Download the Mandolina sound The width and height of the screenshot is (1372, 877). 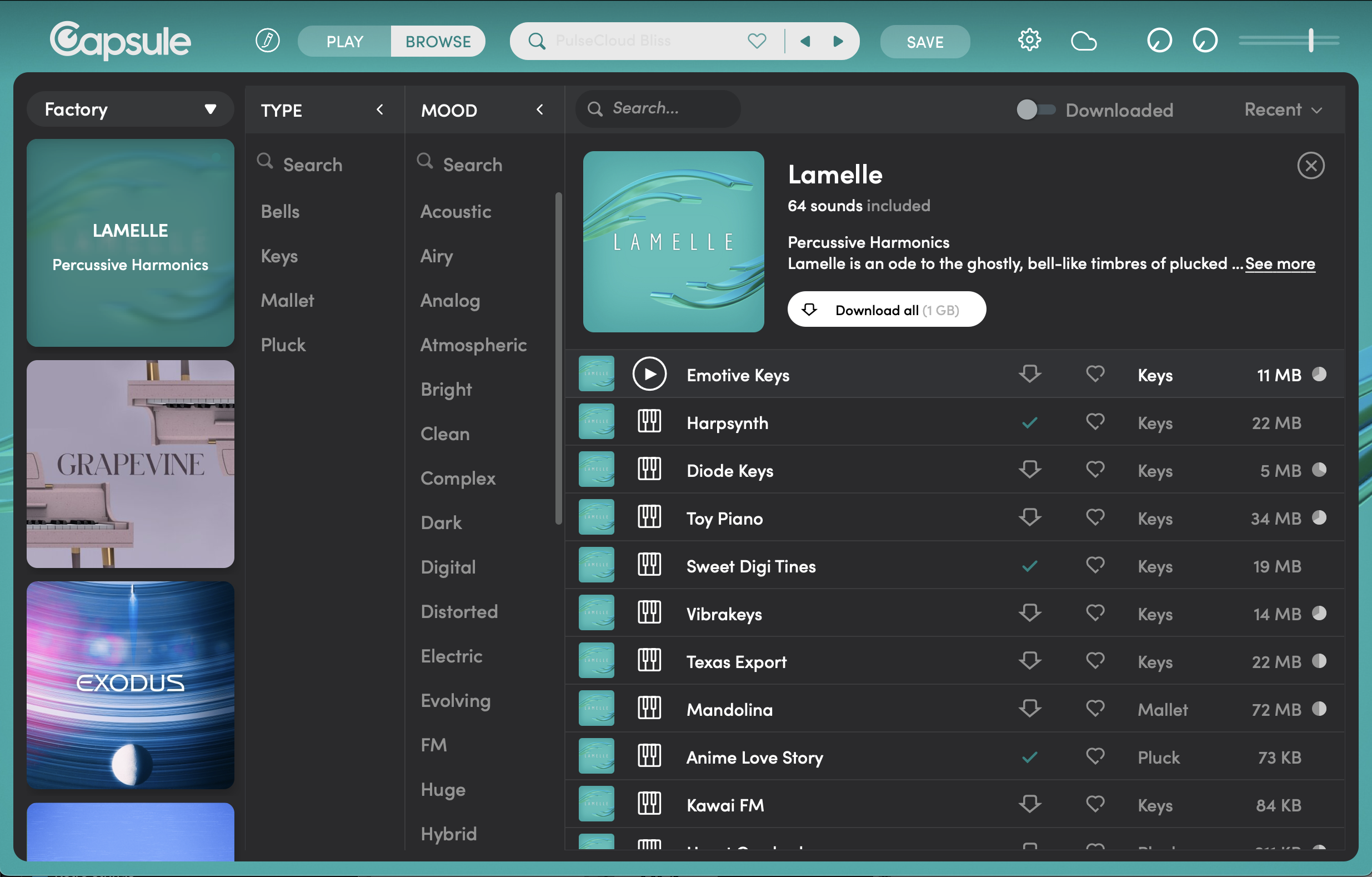1030,709
